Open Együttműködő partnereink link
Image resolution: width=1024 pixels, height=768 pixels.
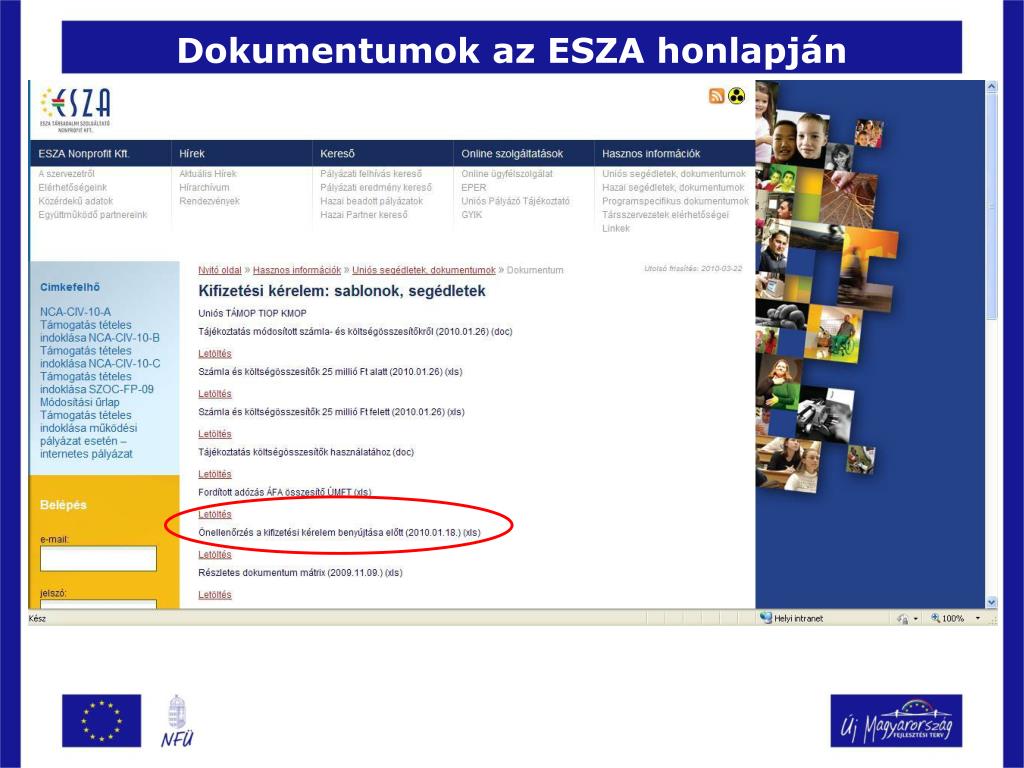pos(93,215)
